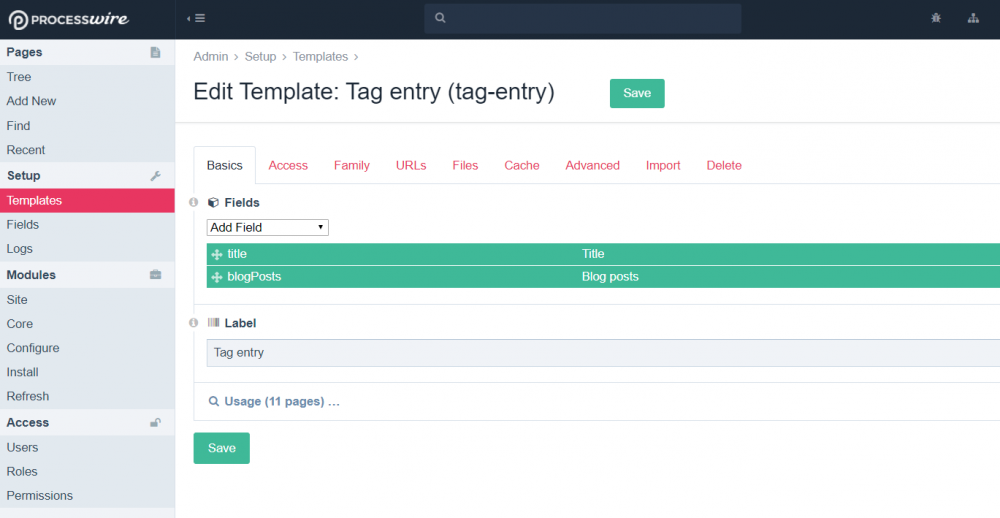
Task: Click the Fields cube icon
Action: 214,202
